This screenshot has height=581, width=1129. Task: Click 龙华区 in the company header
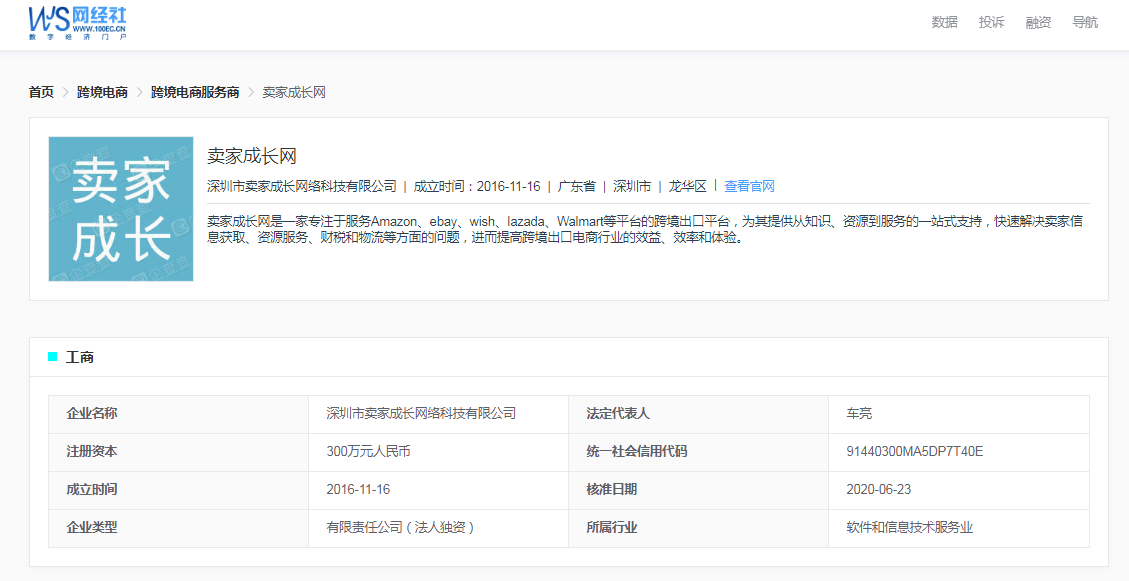coord(688,186)
